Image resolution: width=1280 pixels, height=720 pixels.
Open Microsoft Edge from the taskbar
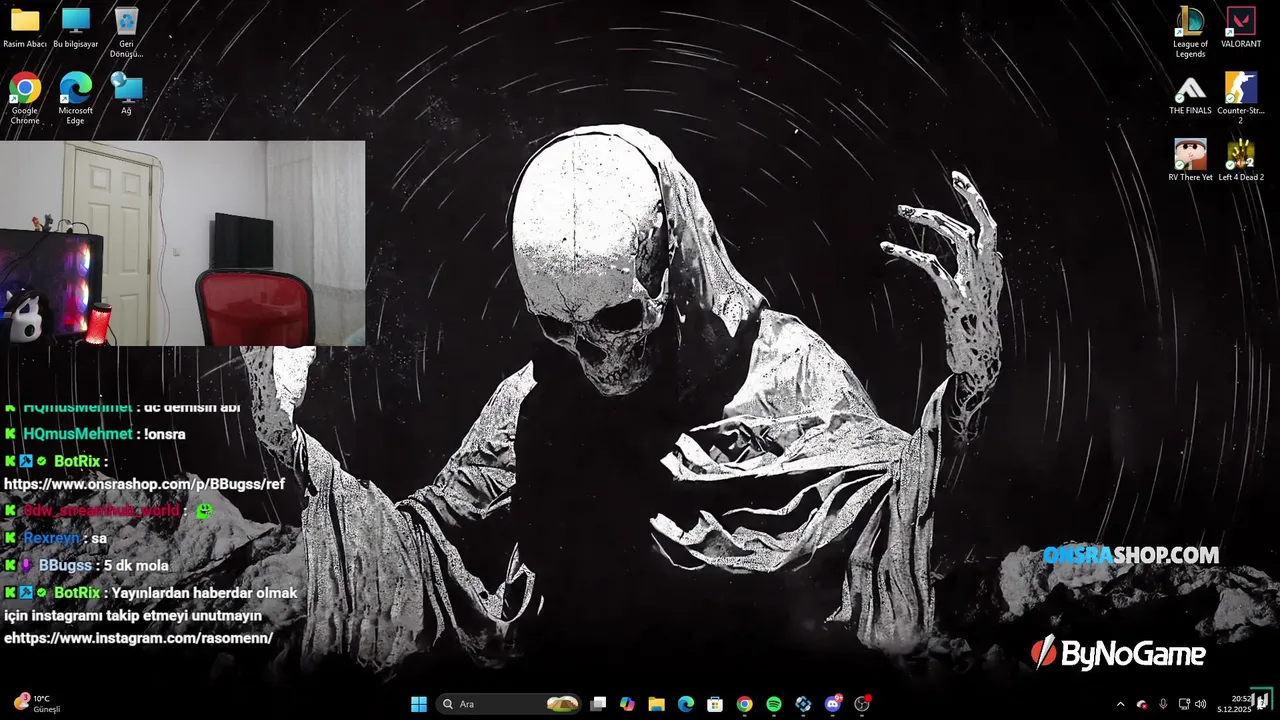(x=686, y=704)
